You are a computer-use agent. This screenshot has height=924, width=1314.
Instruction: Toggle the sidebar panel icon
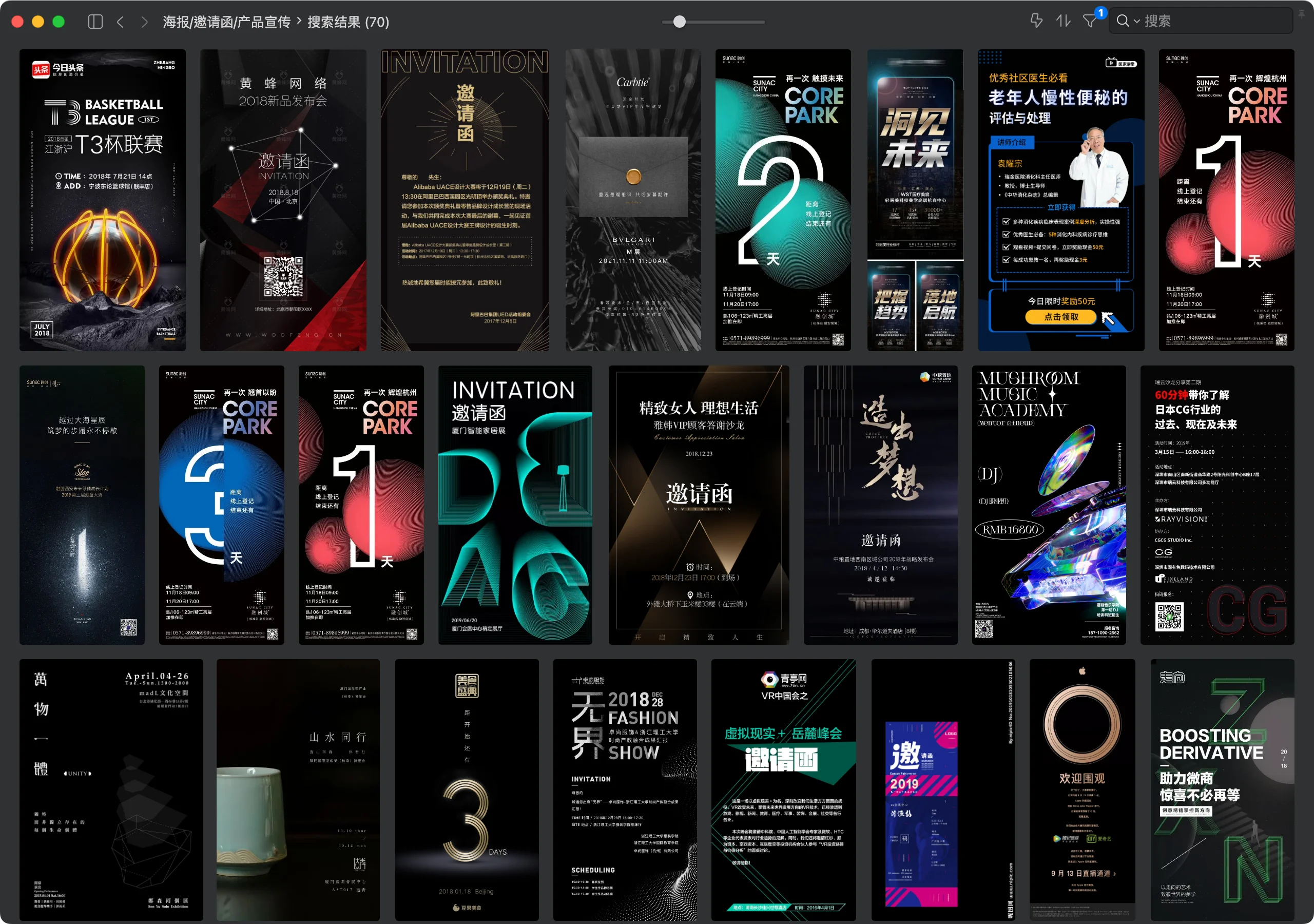[x=95, y=22]
